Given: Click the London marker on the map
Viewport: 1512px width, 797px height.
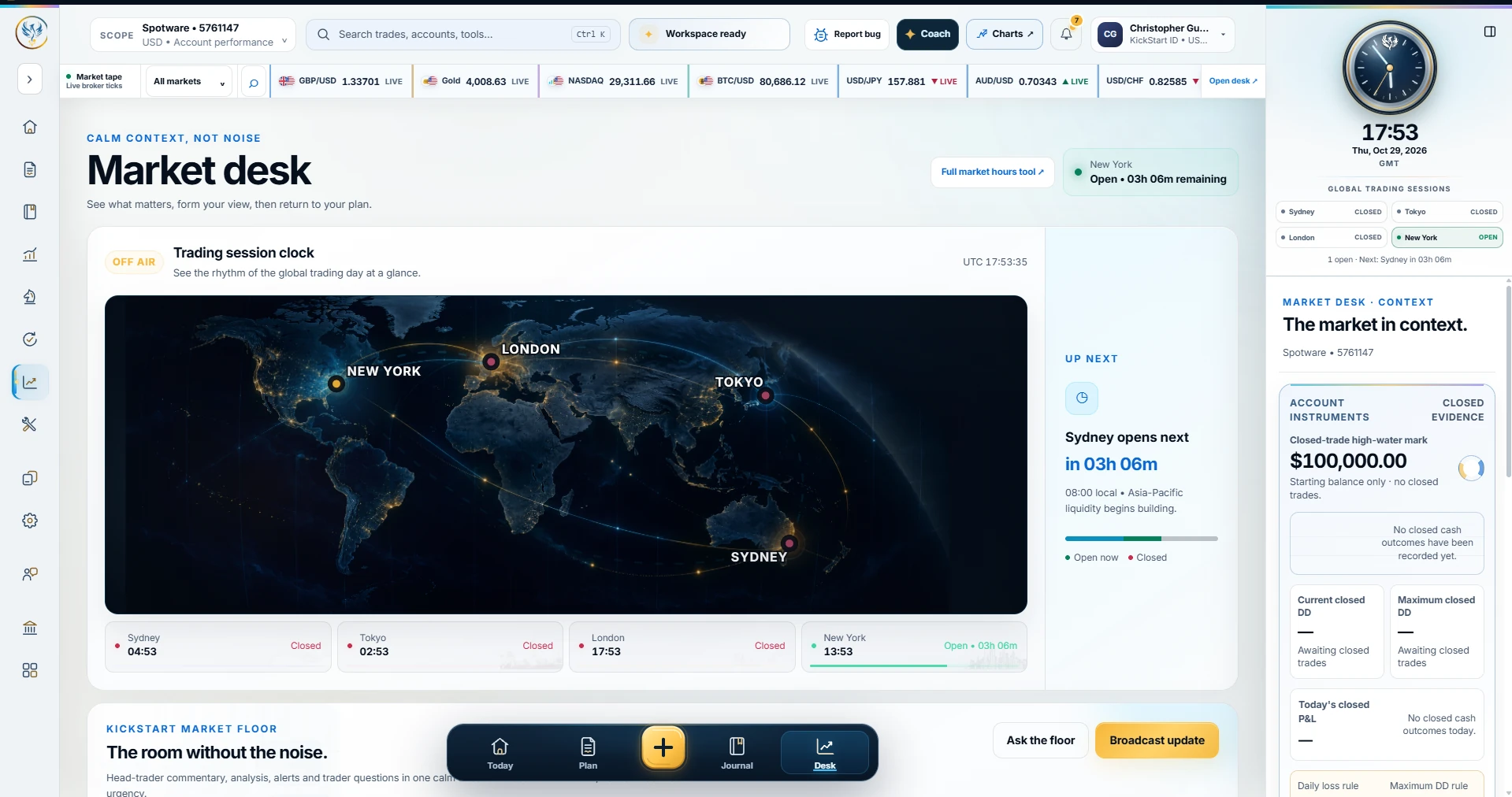Looking at the screenshot, I should click(x=491, y=361).
